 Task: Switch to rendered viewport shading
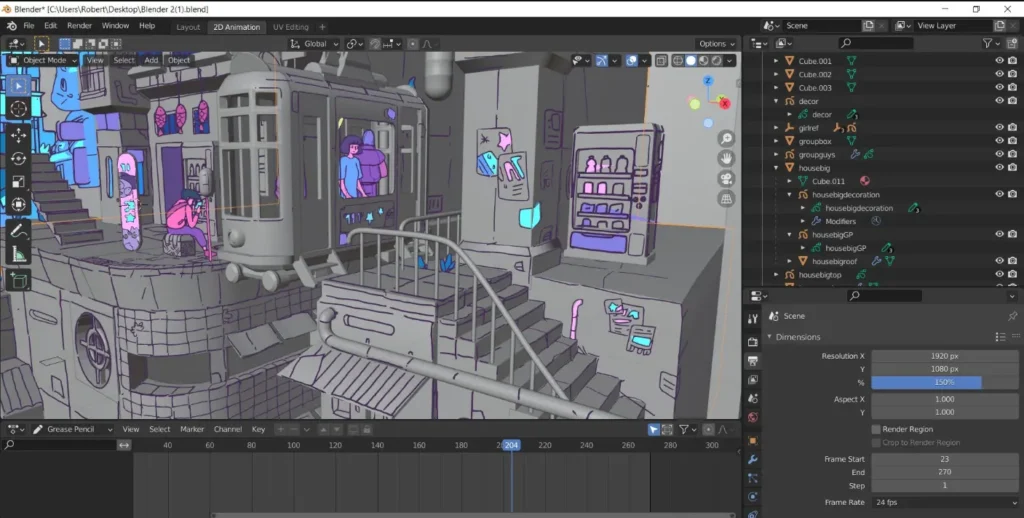click(x=716, y=61)
